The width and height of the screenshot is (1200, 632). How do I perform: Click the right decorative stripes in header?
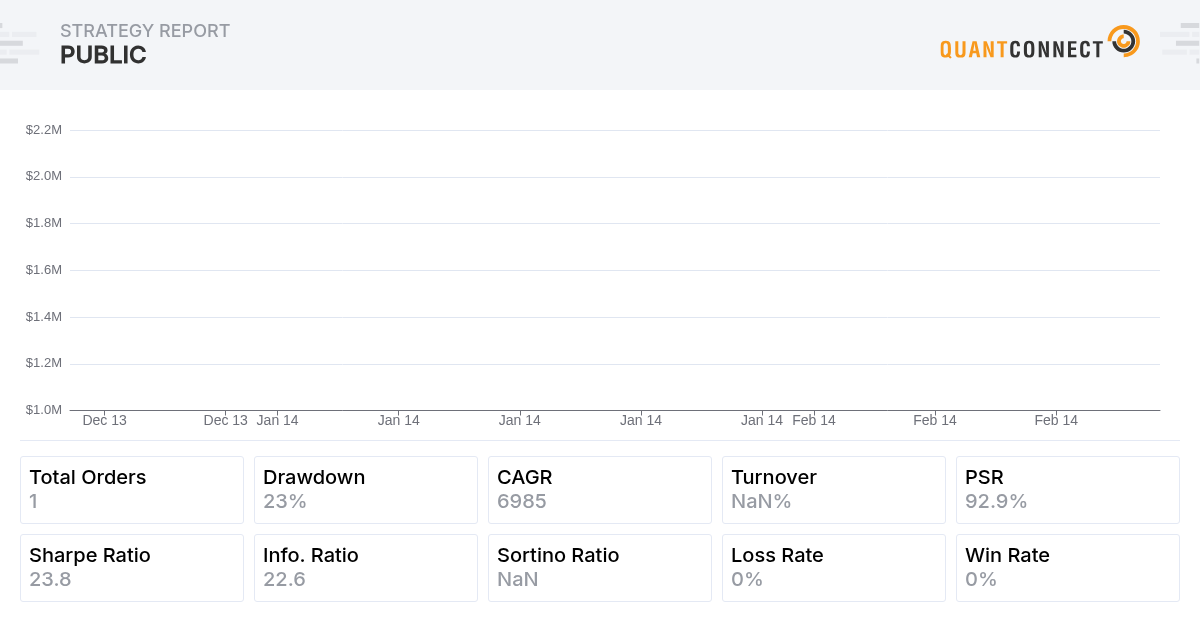tap(1180, 45)
